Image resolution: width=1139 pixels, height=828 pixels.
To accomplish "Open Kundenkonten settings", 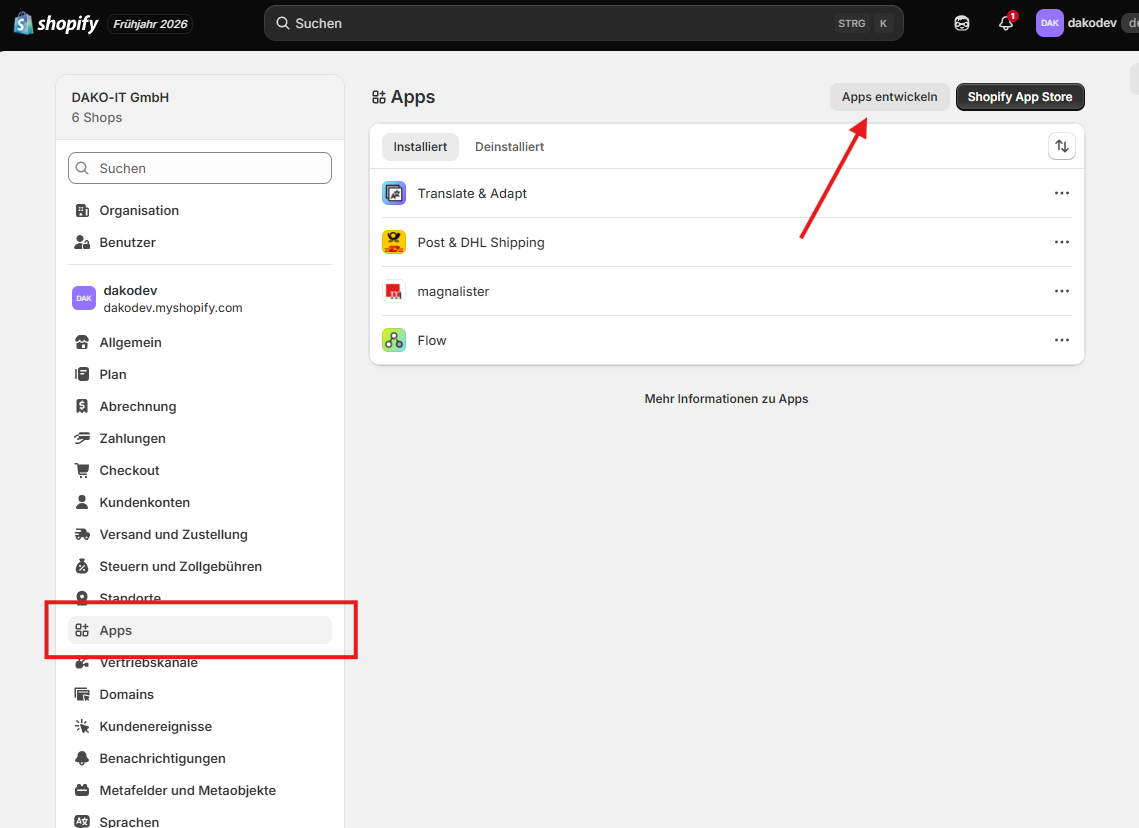I will [200, 502].
